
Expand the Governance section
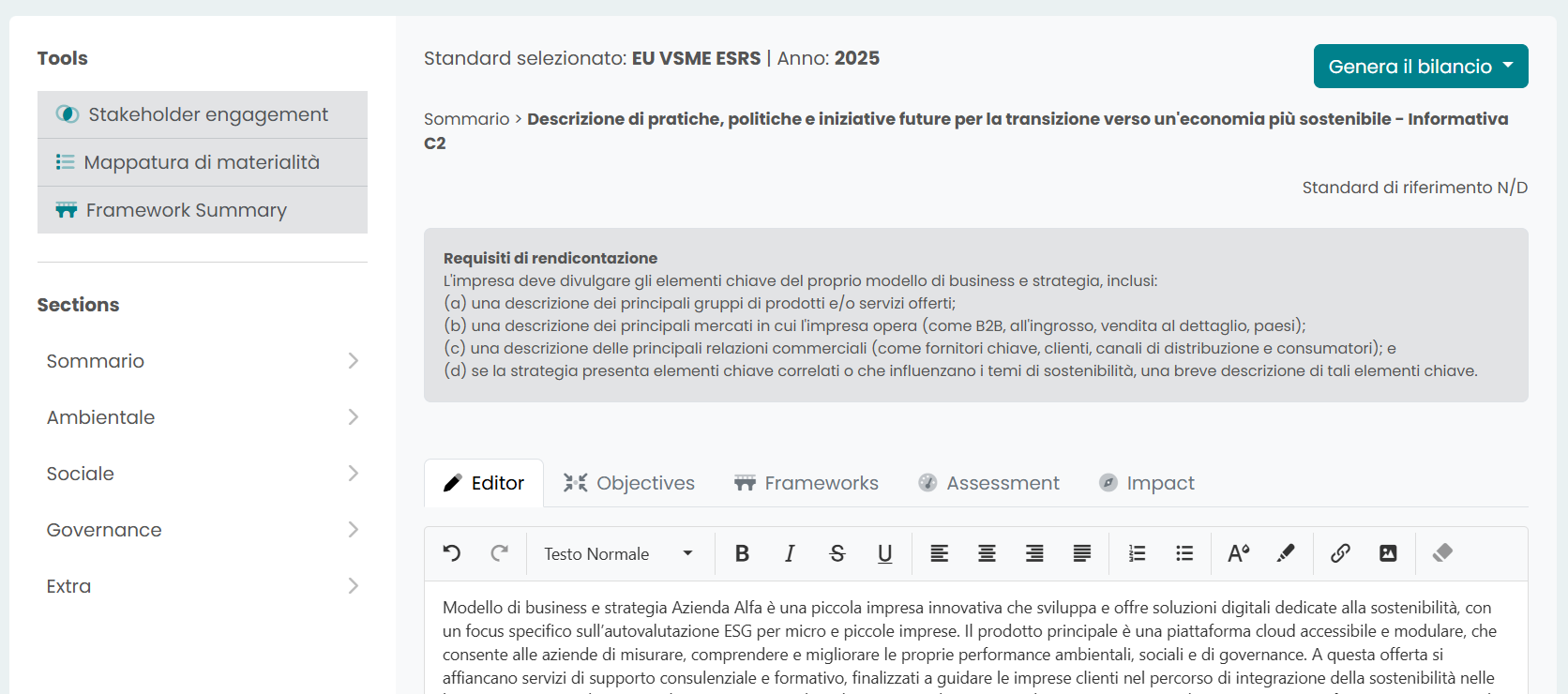pos(203,530)
